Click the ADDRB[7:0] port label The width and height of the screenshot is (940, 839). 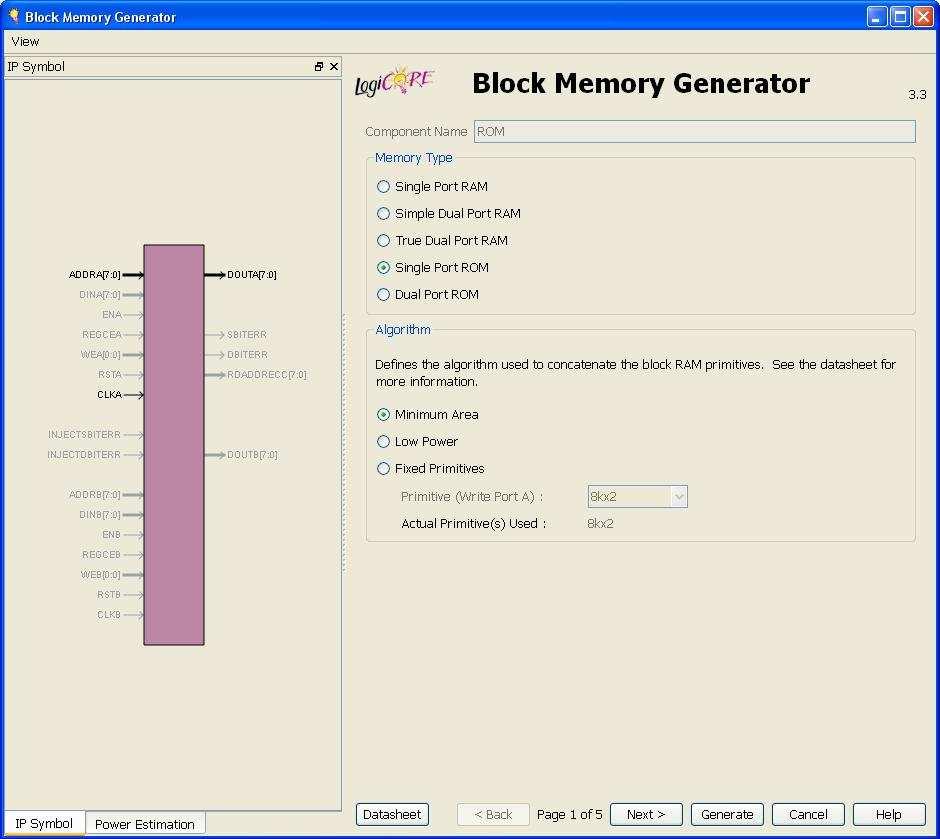click(x=95, y=494)
